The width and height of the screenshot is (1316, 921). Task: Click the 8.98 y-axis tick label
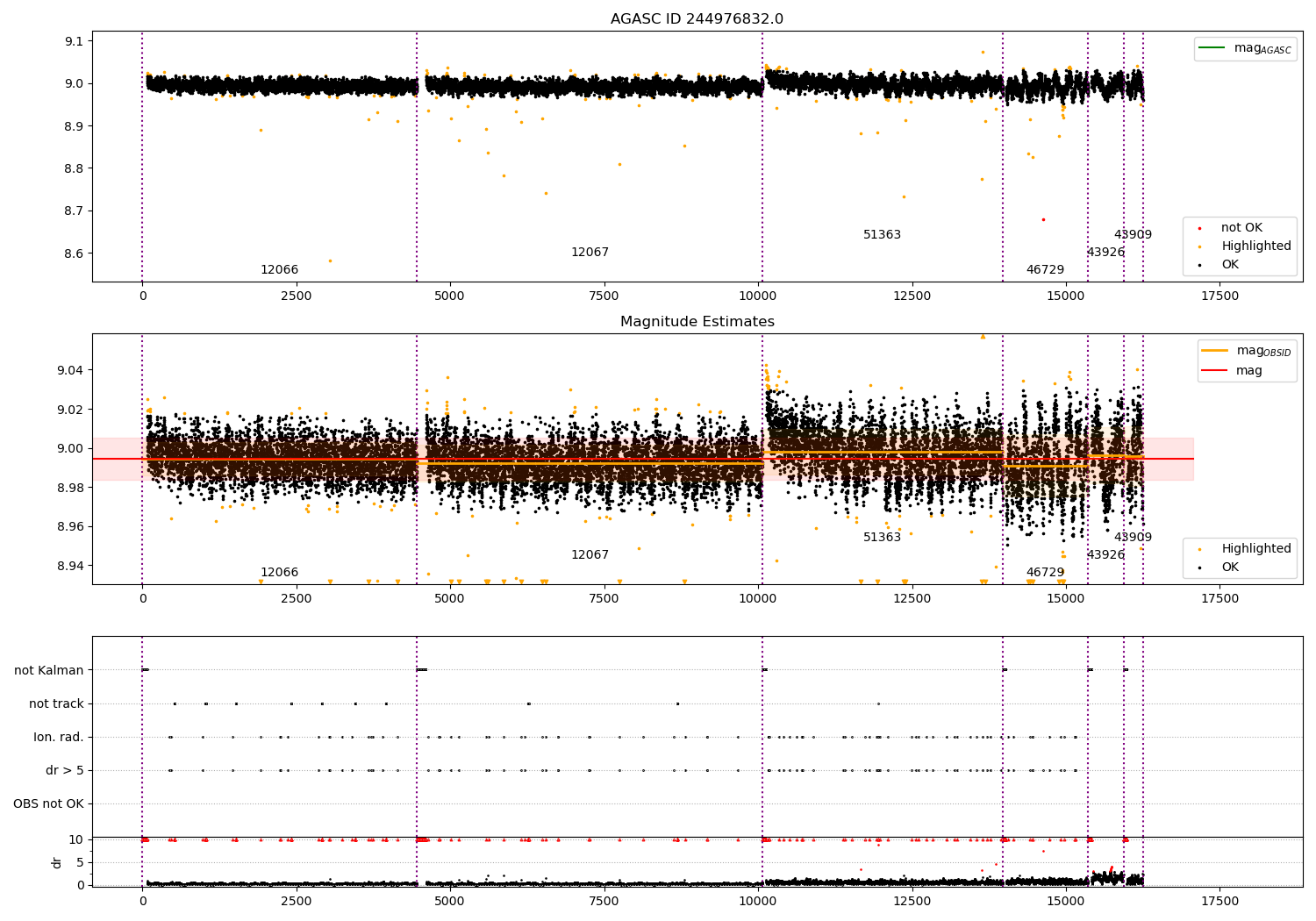coord(69,488)
